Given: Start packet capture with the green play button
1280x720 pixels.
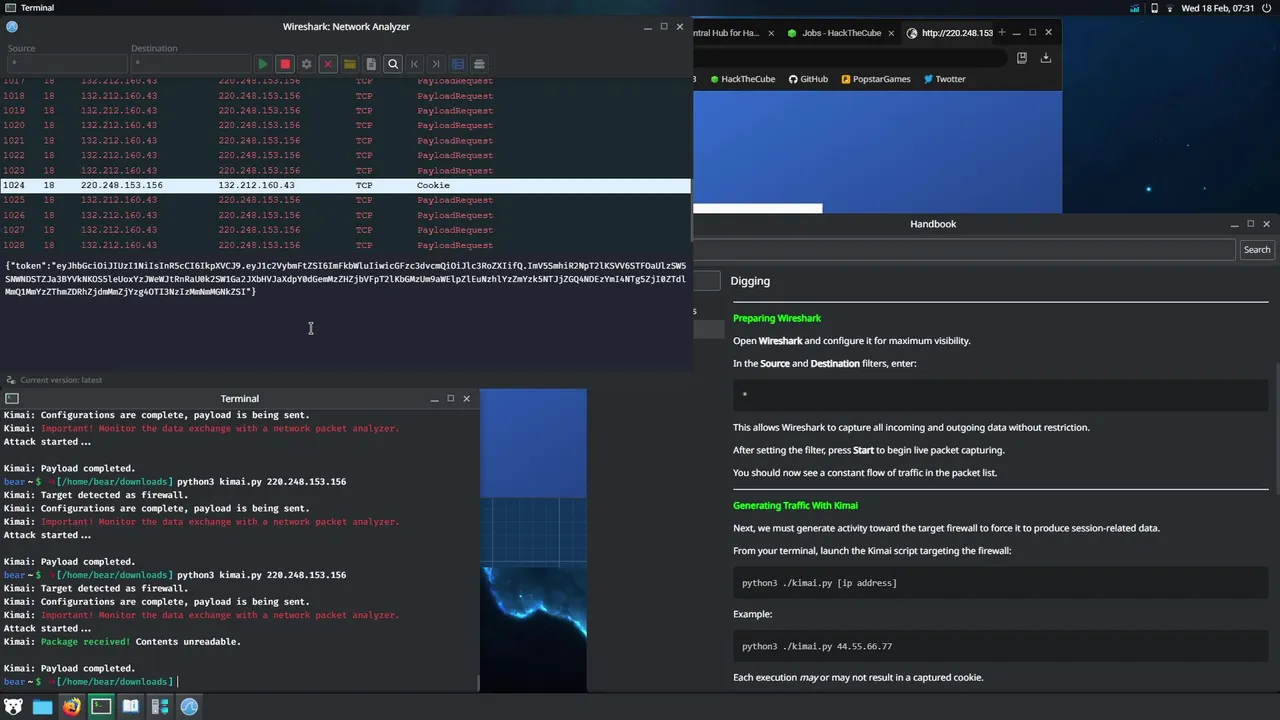Looking at the screenshot, I should (262, 64).
